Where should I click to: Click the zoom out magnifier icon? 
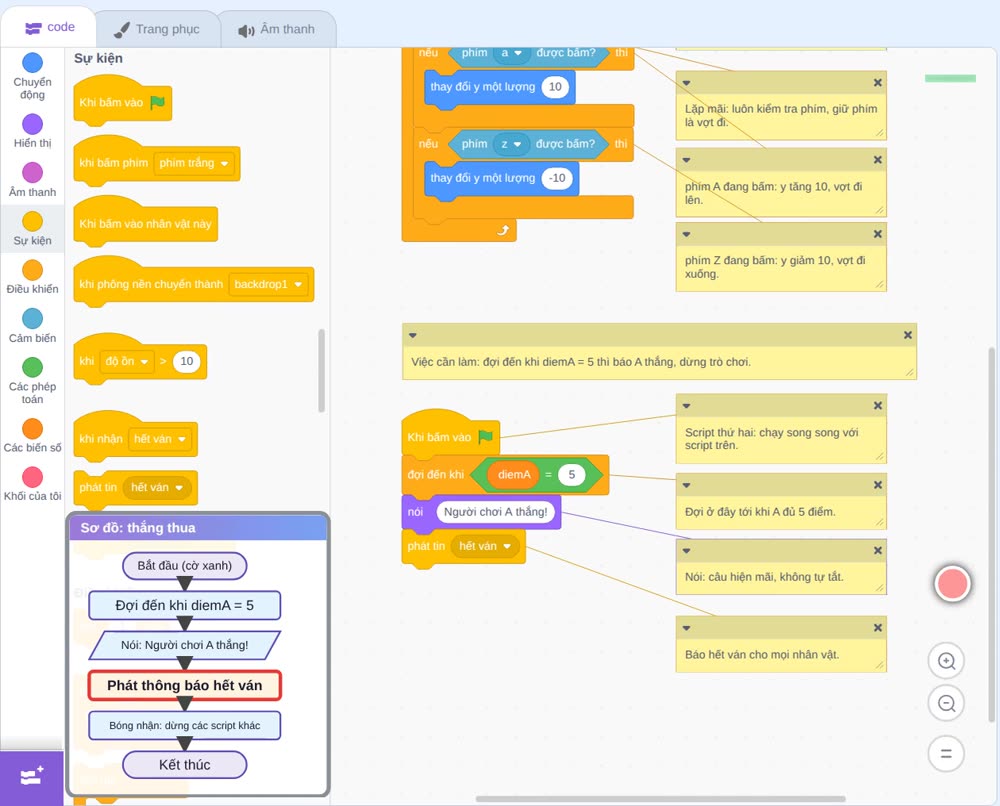(946, 703)
